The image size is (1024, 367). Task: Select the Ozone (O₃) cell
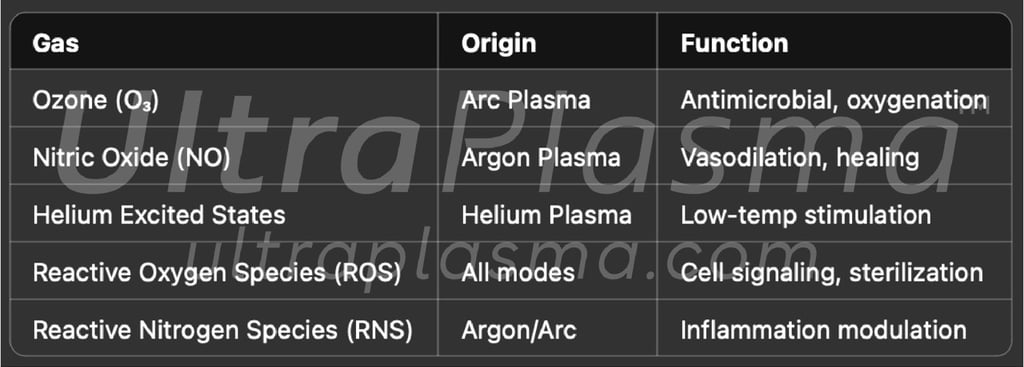pyautogui.click(x=224, y=98)
